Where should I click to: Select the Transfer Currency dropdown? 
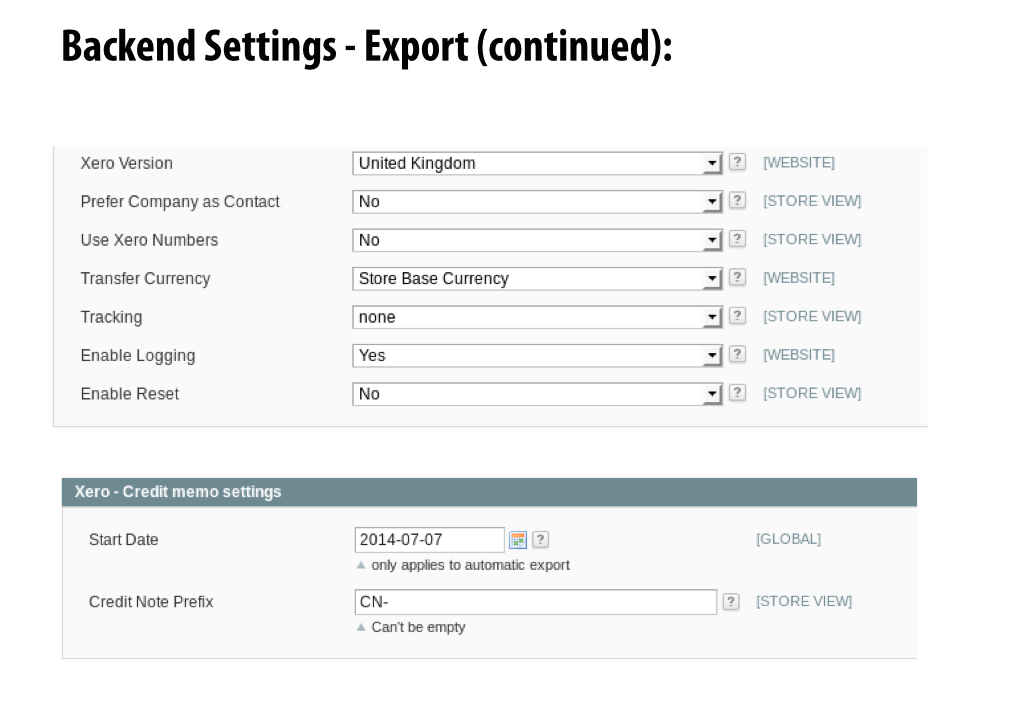[x=537, y=278]
